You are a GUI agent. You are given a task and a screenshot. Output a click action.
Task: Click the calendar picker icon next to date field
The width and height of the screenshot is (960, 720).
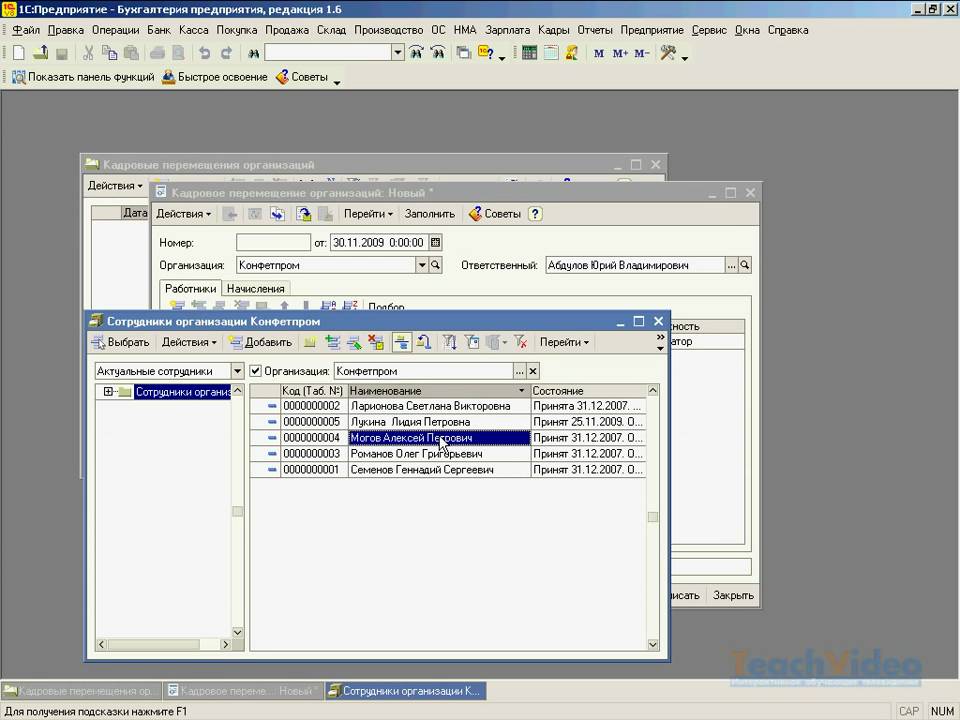[435, 242]
